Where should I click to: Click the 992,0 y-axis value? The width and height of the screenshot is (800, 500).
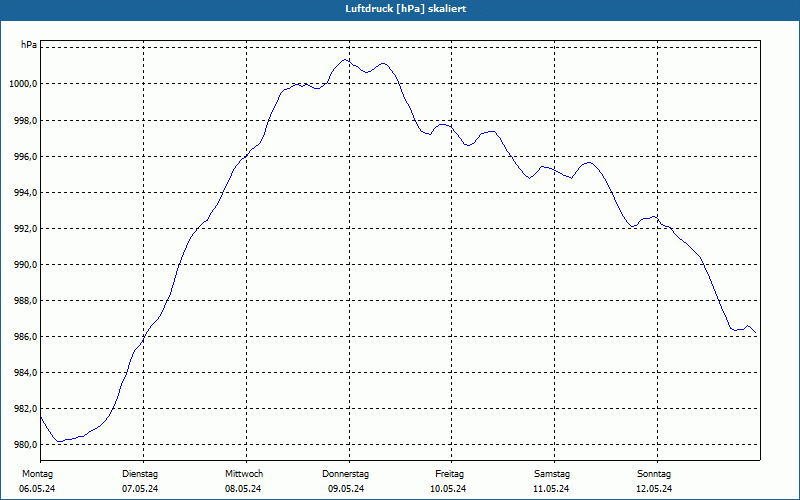point(25,229)
